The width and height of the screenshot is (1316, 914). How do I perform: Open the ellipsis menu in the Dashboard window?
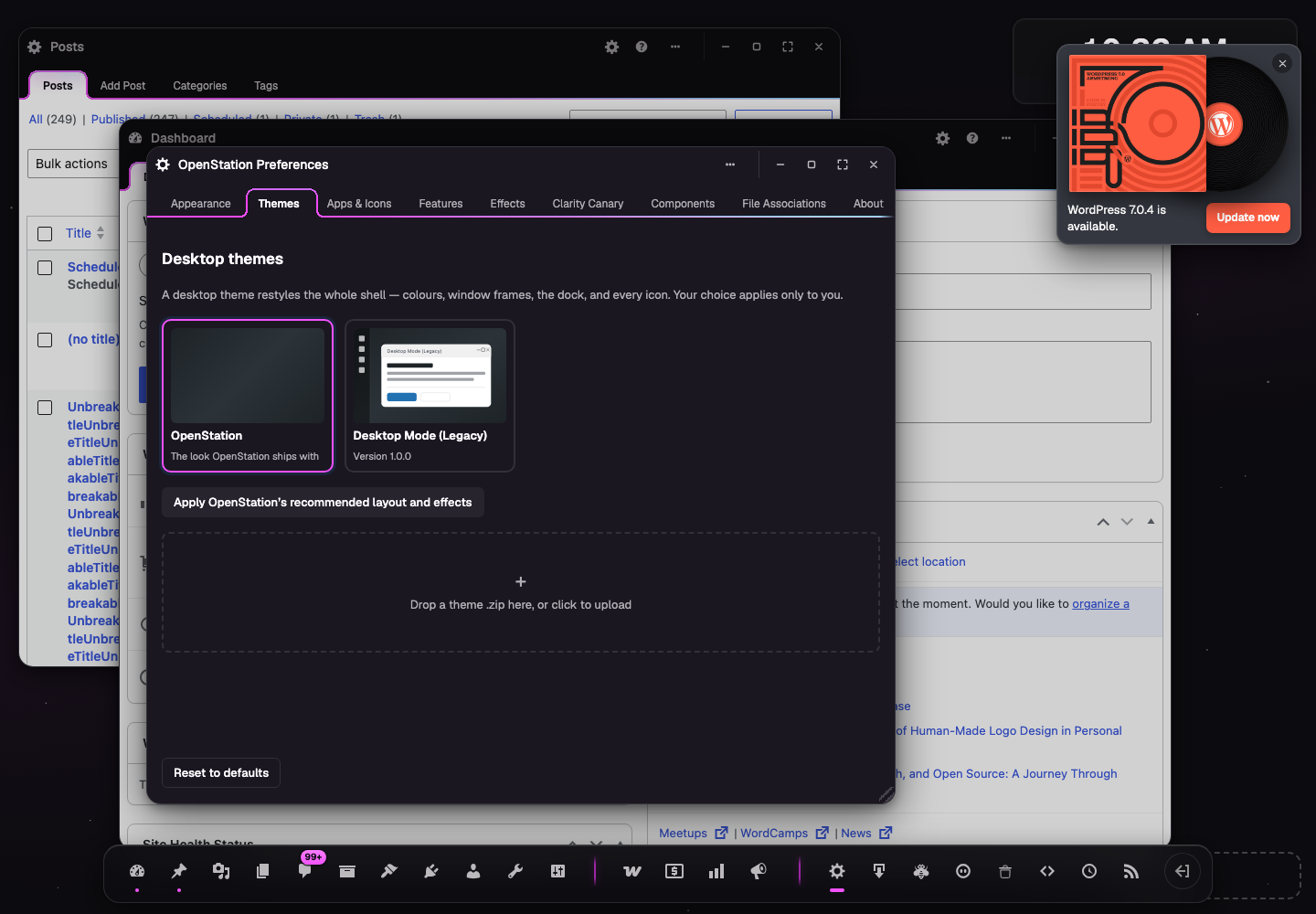1006,138
